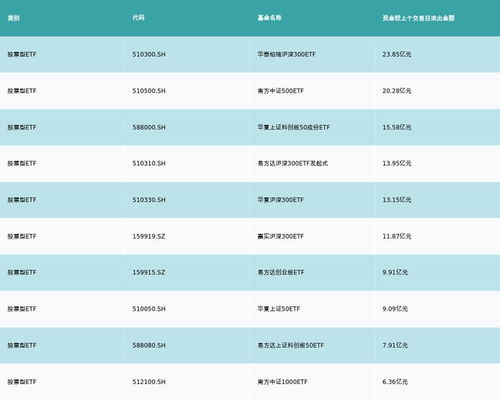Click the 类别 column header

(14, 18)
